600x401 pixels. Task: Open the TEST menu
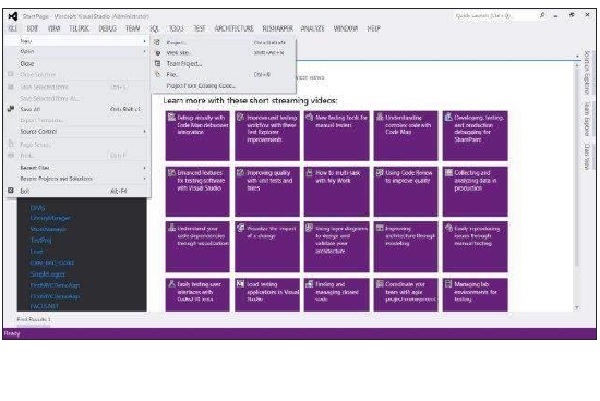pyautogui.click(x=199, y=29)
